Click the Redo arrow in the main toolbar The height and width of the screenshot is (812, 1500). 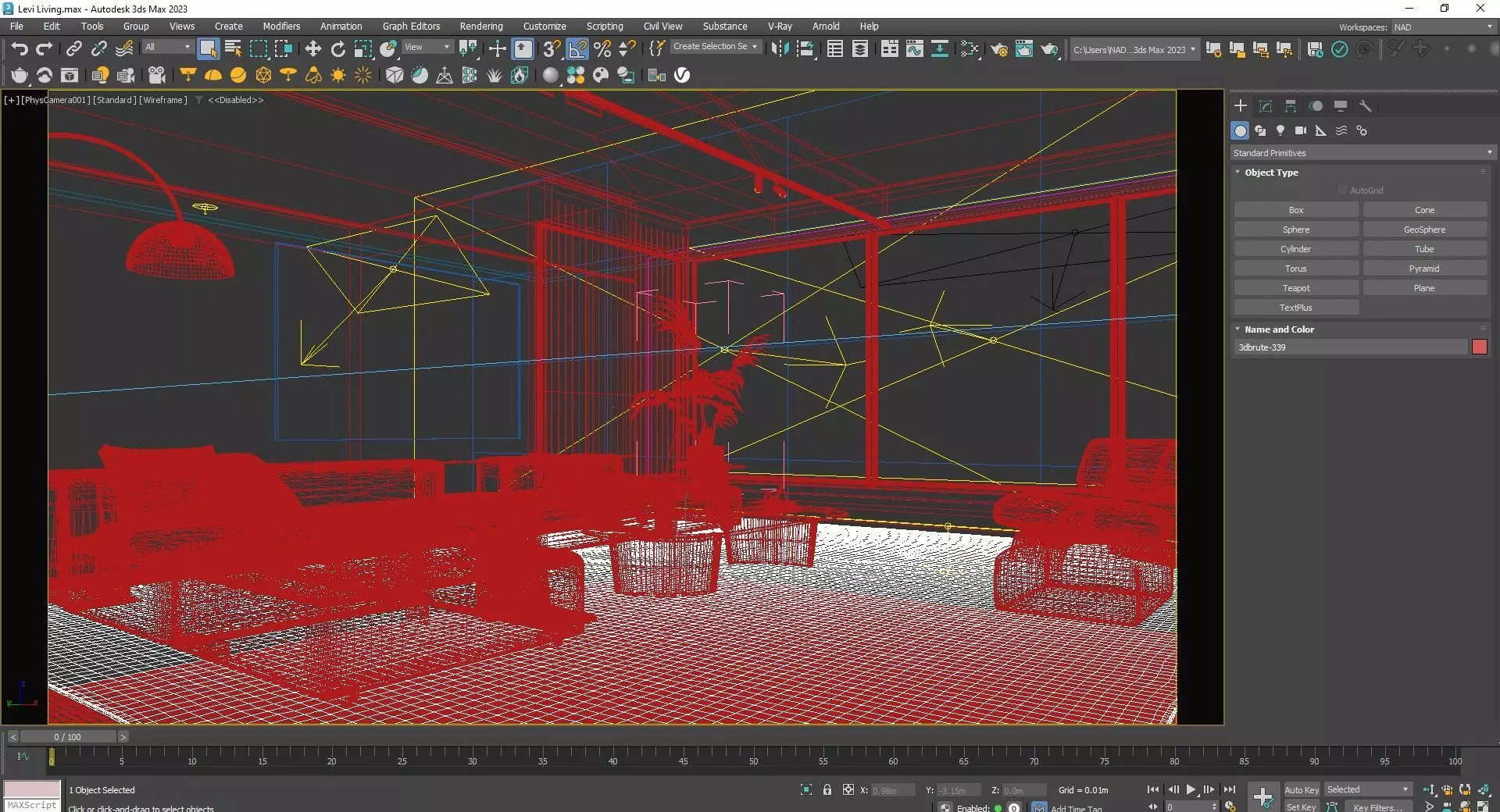[x=45, y=49]
